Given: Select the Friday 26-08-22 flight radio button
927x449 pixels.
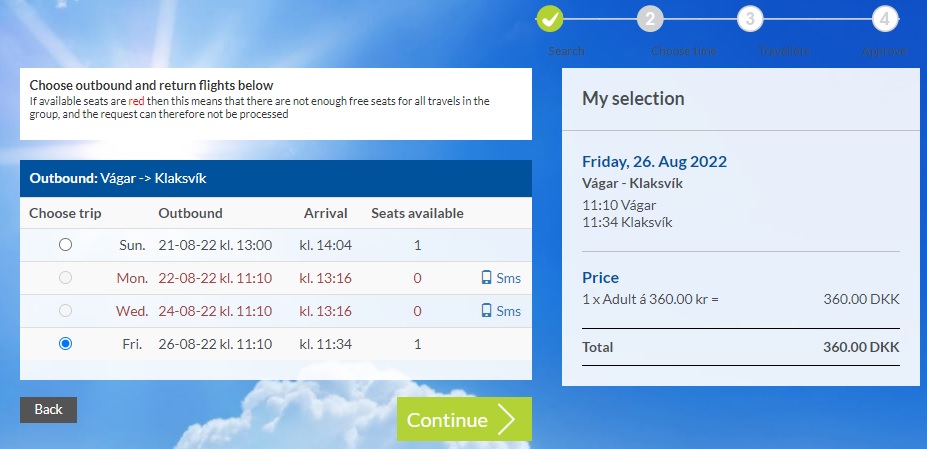Looking at the screenshot, I should (66, 344).
